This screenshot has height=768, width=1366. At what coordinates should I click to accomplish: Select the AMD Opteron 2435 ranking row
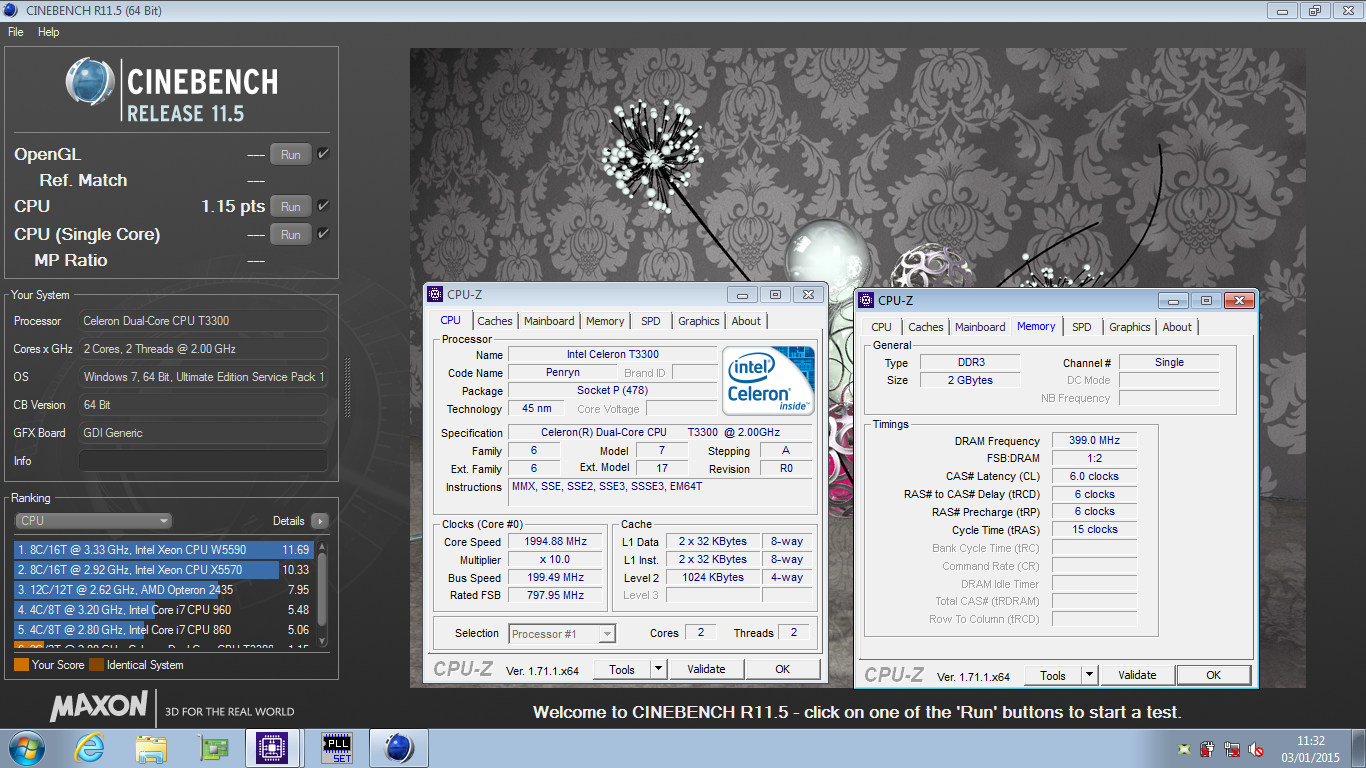(x=164, y=590)
